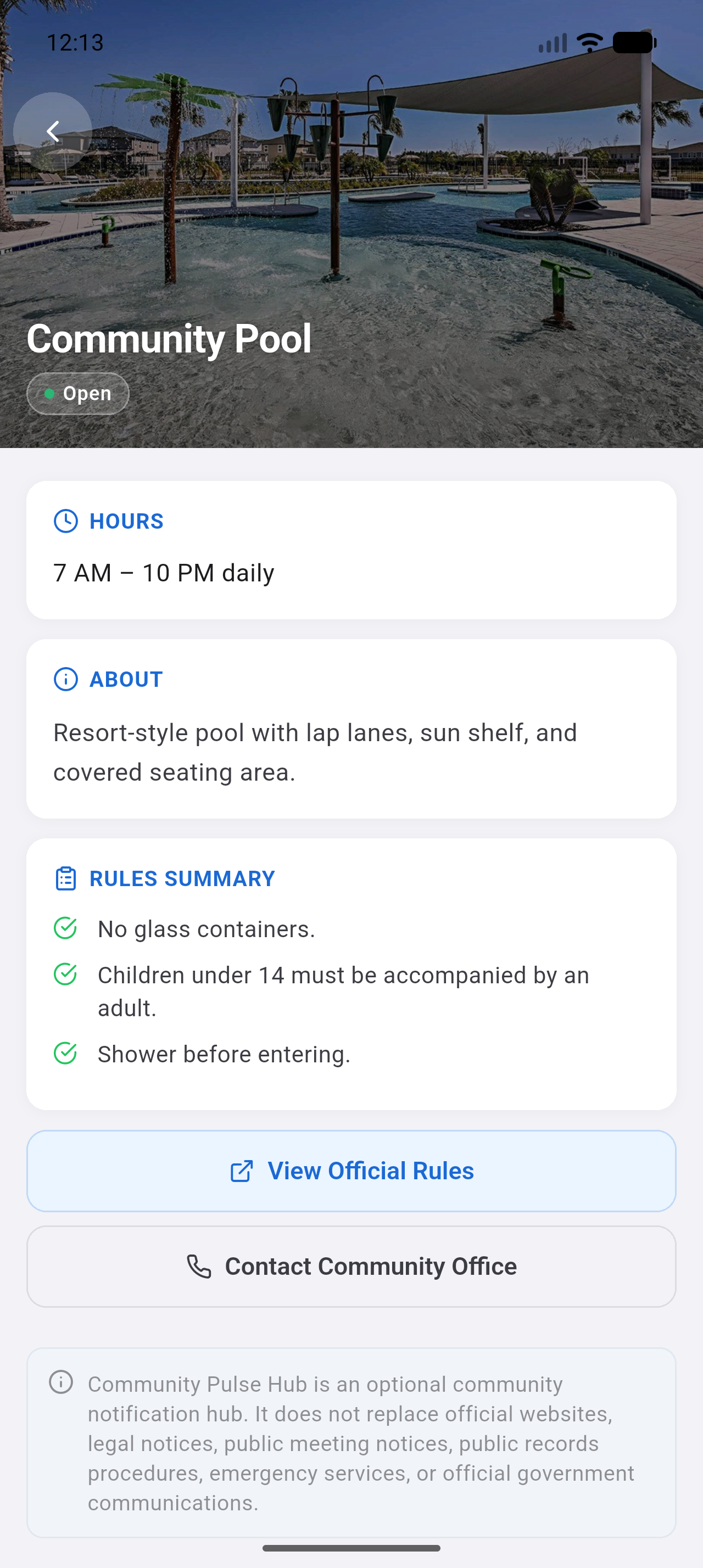The height and width of the screenshot is (1568, 703).
Task: Click the clock icon beside Hours
Action: click(66, 521)
